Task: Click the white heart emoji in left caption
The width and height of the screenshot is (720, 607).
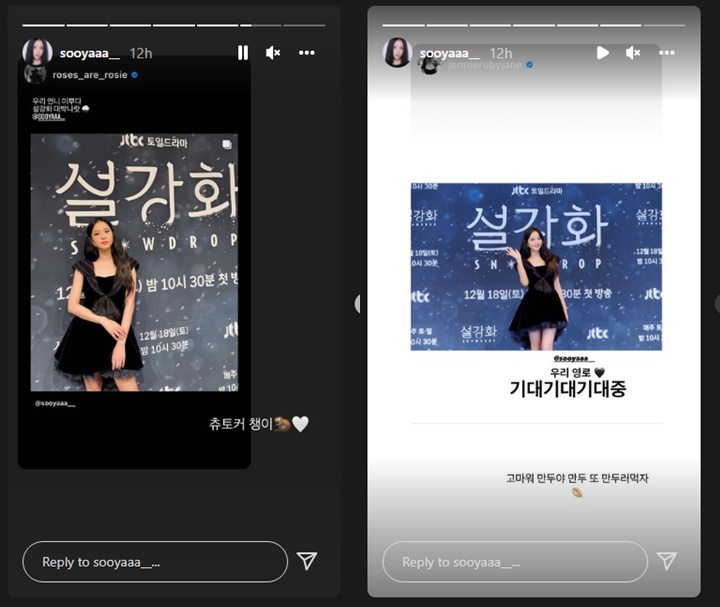Action: pyautogui.click(x=300, y=424)
